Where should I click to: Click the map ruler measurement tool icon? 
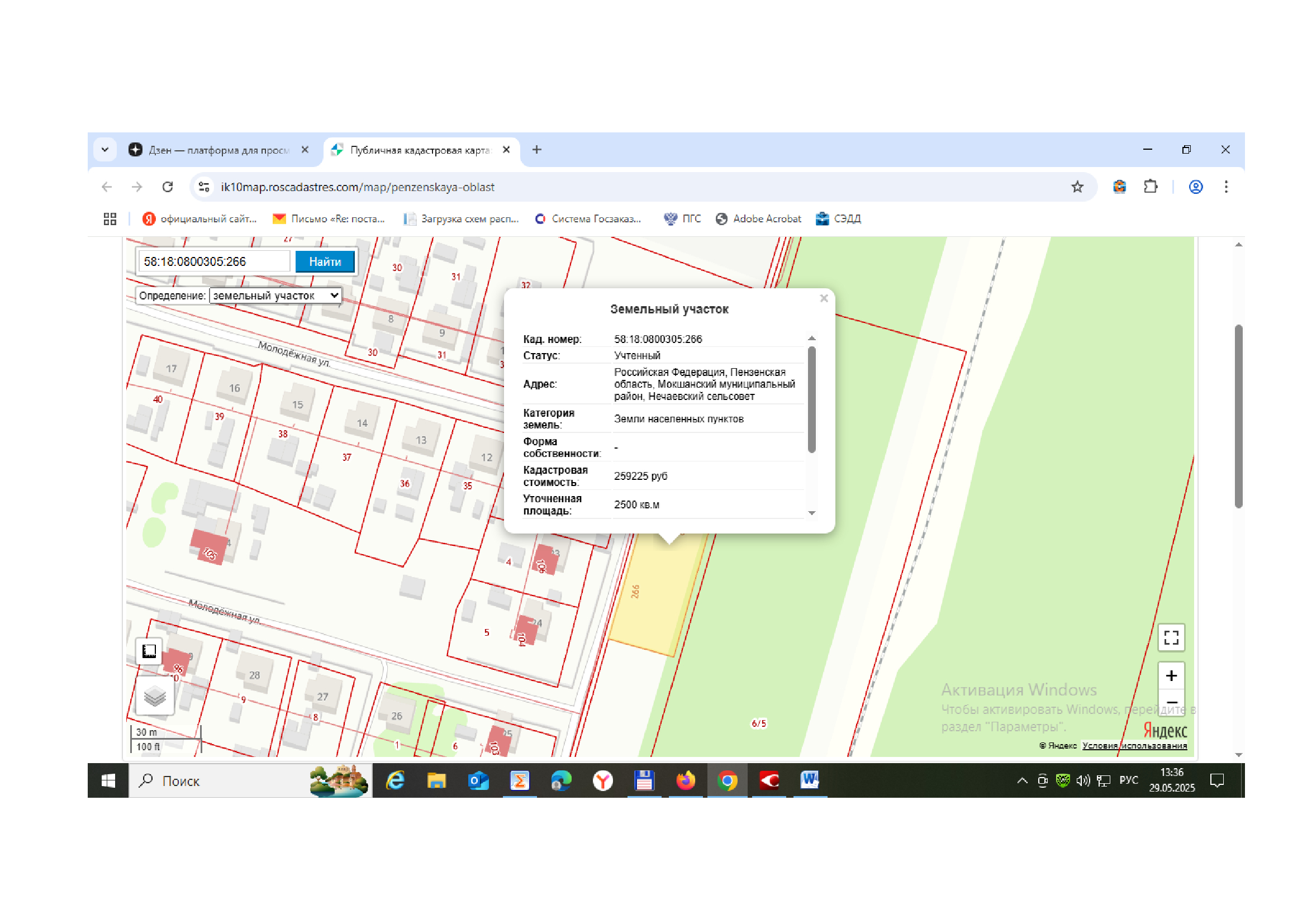click(149, 651)
